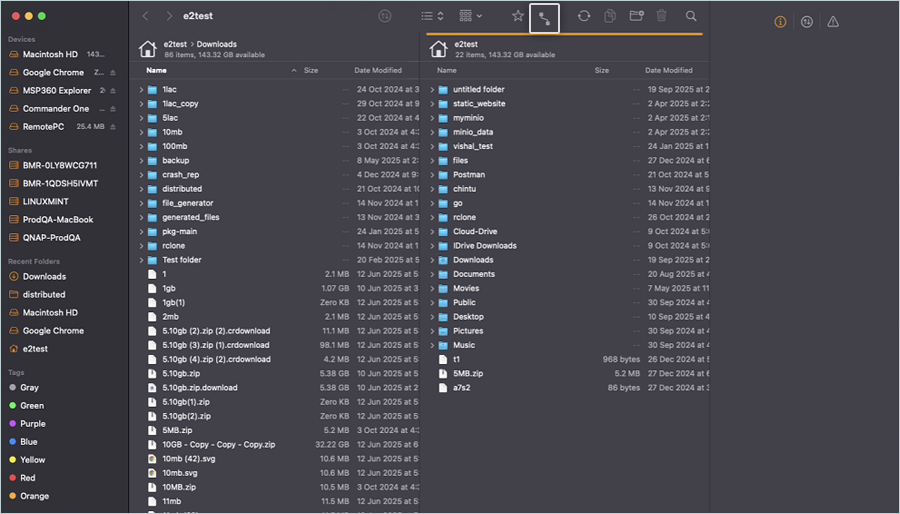Click the warning triangle icon
Viewport: 900px width, 514px height.
833,22
